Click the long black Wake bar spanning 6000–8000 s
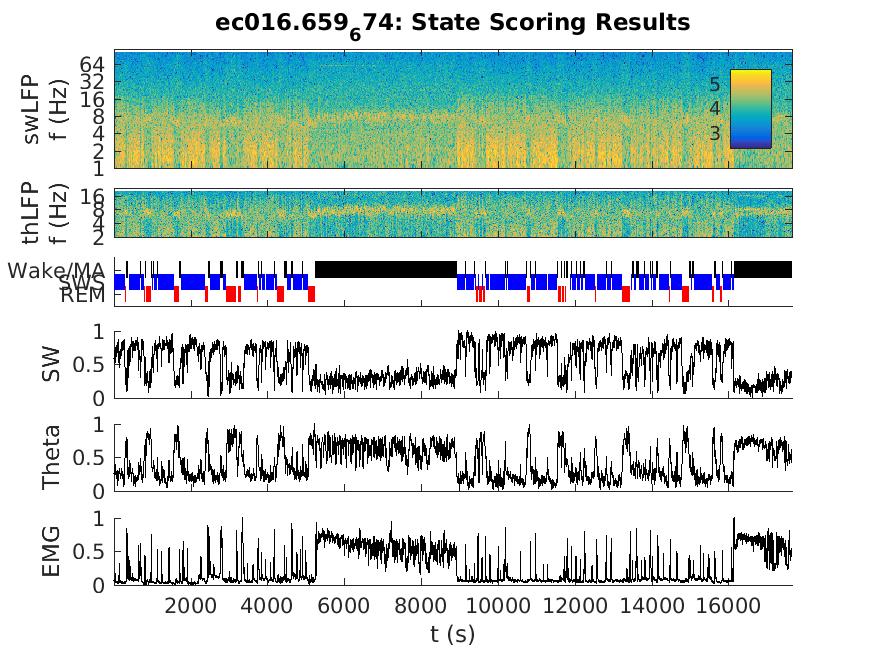Image resolution: width=875 pixels, height=656 pixels. point(386,269)
